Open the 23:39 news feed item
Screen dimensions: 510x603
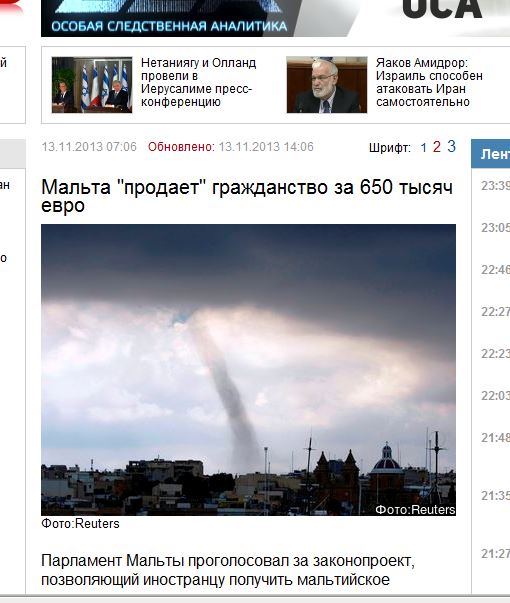(495, 186)
